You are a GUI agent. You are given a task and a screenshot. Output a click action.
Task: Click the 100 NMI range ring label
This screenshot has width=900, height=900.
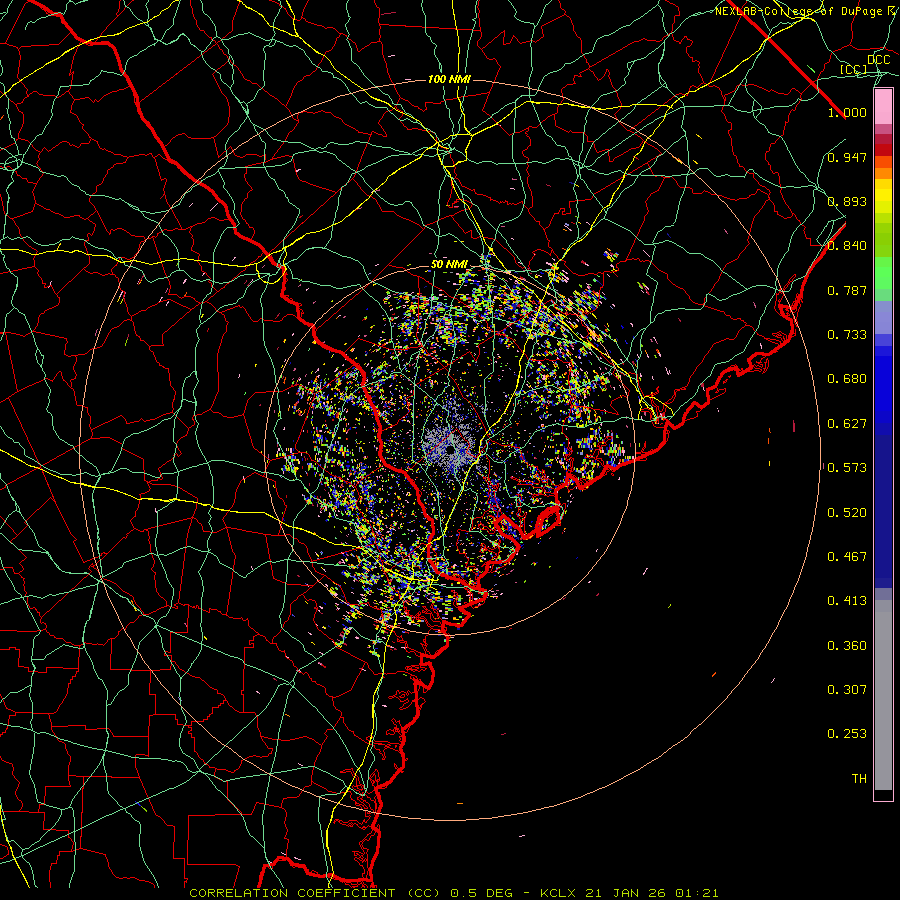tap(449, 79)
